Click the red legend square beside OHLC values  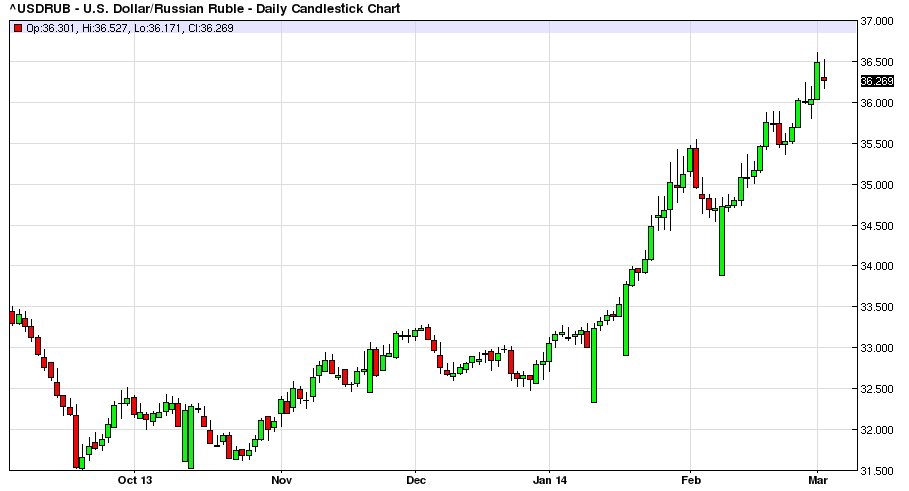click(x=18, y=28)
